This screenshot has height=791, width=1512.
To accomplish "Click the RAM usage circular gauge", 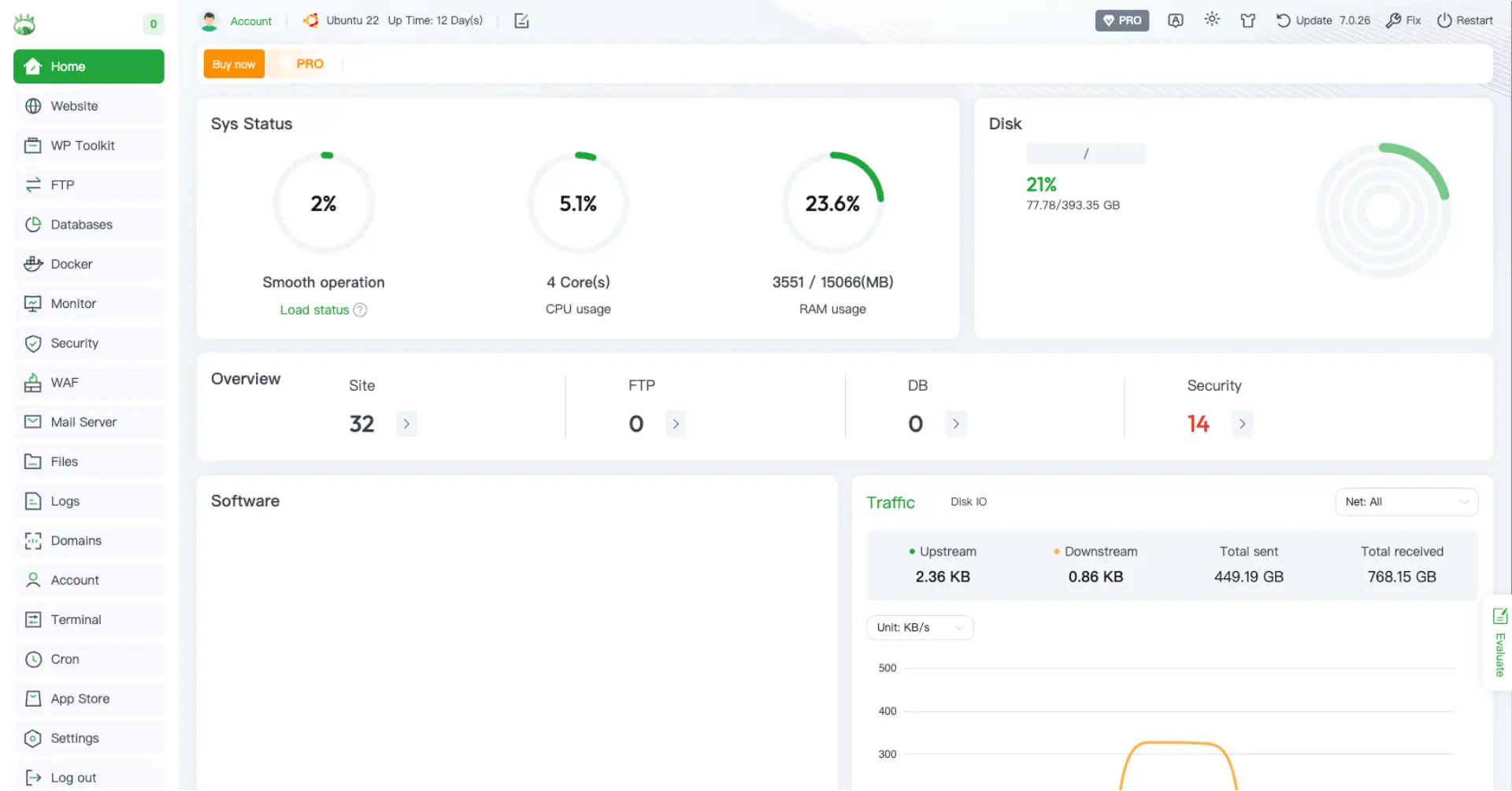I will tap(832, 203).
